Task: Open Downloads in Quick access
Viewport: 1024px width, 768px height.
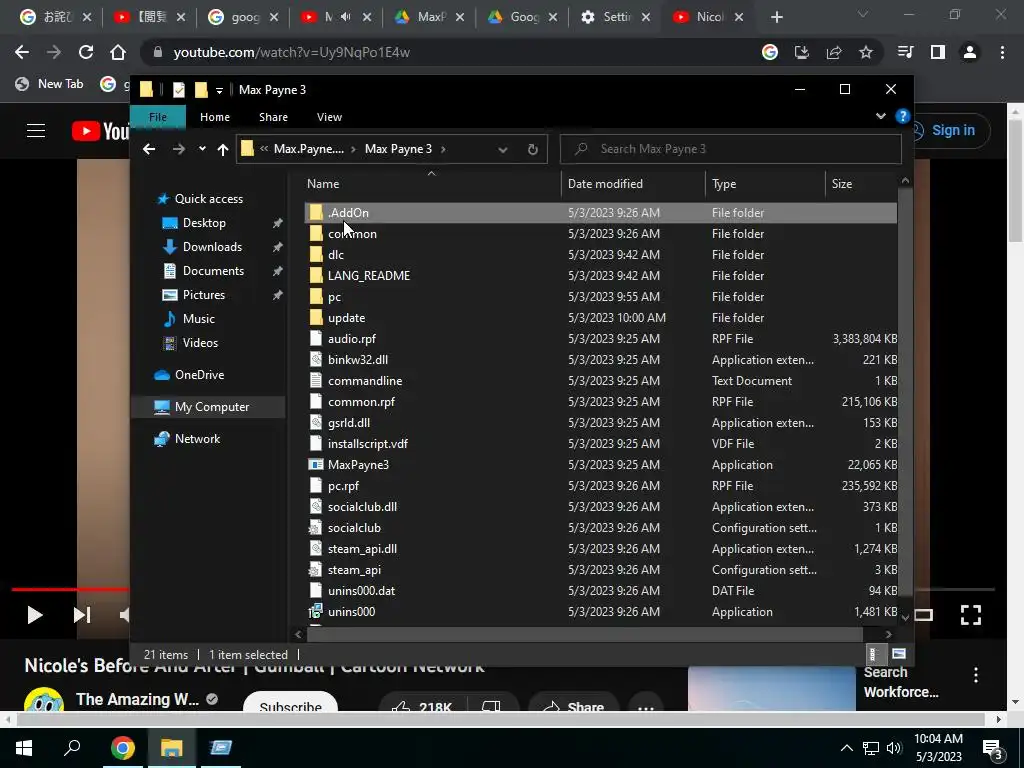Action: (212, 247)
